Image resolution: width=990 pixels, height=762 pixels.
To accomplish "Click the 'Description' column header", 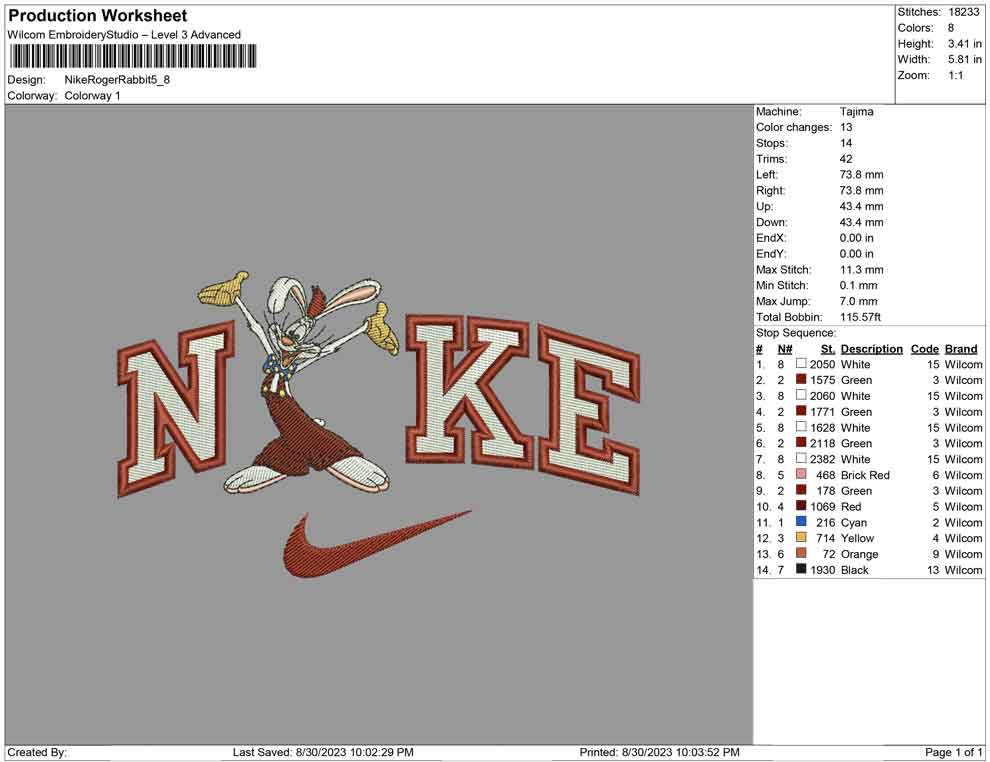I will point(871,348).
